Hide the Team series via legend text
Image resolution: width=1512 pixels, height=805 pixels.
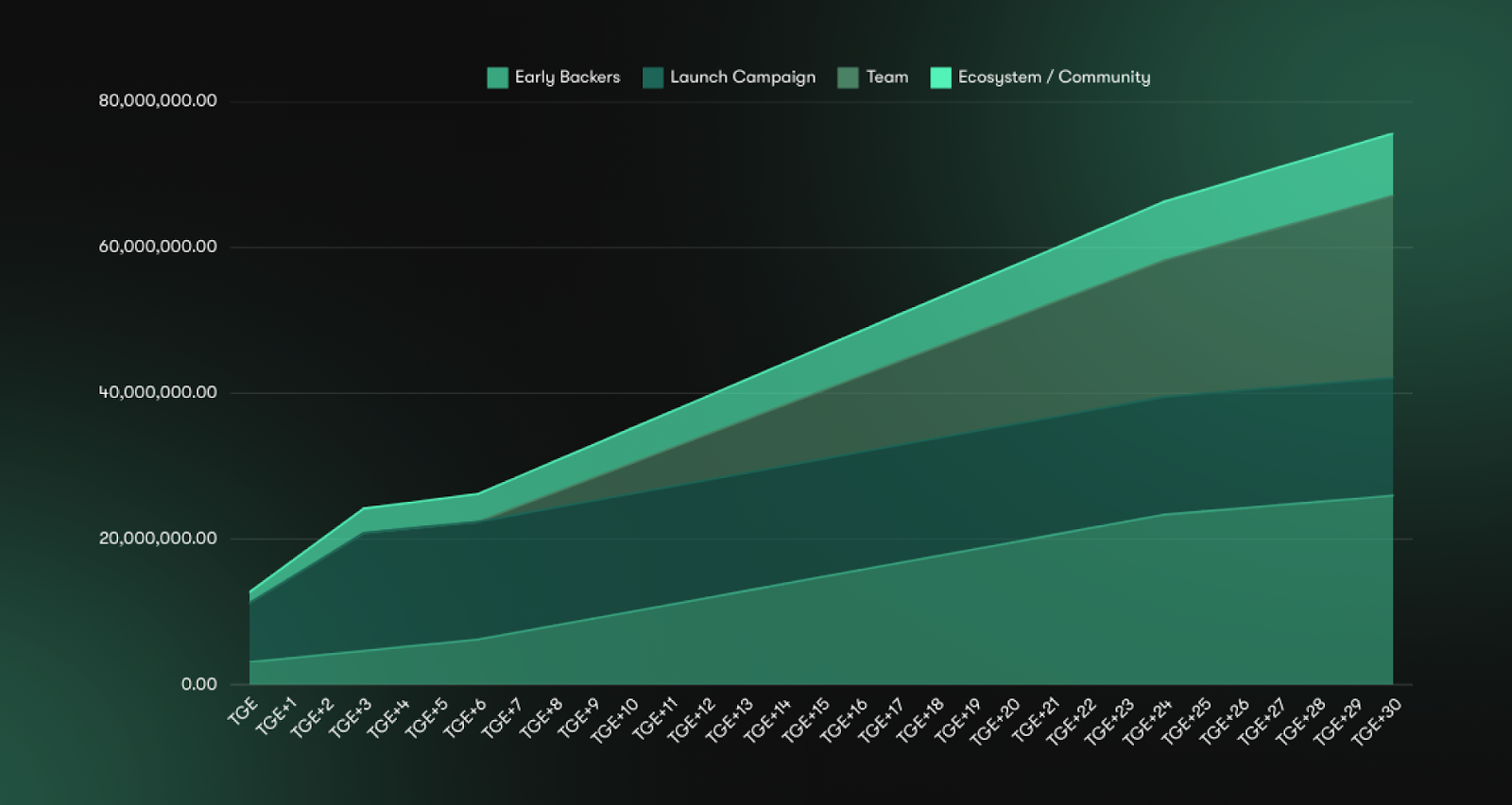[x=886, y=77]
